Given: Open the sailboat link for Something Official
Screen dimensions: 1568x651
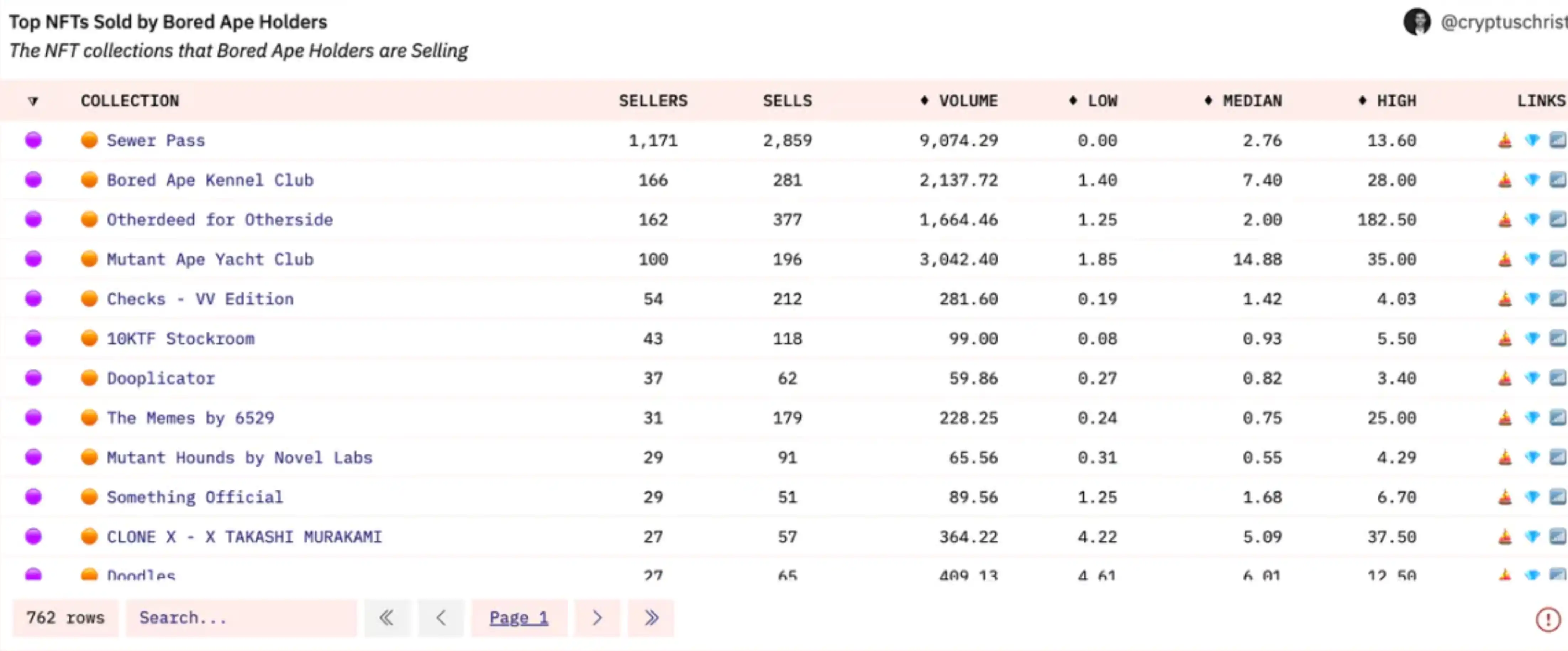Looking at the screenshot, I should tap(1505, 497).
